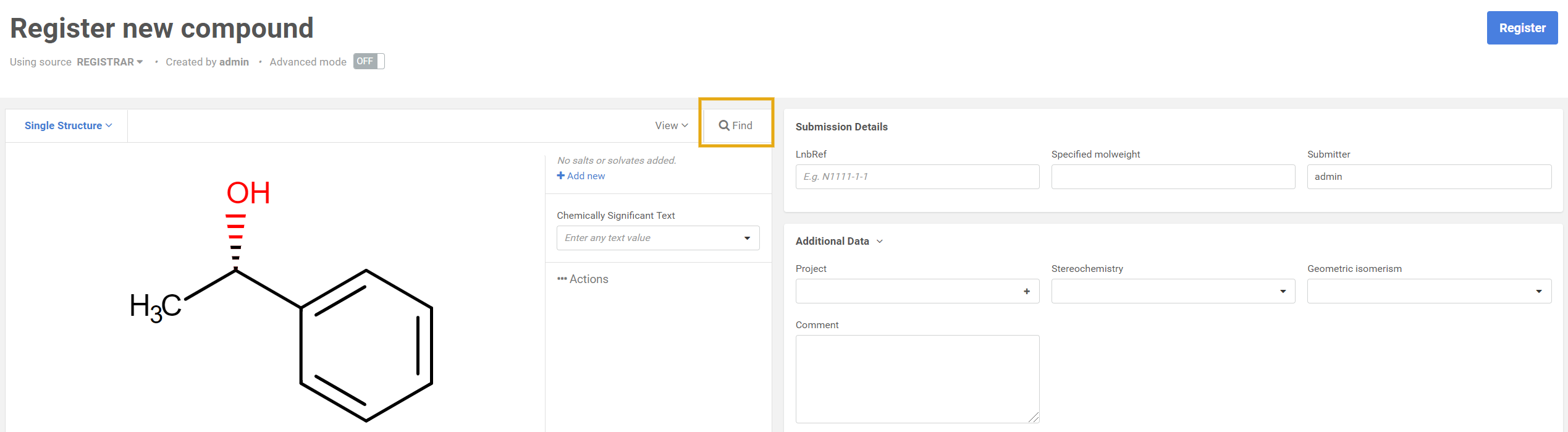The height and width of the screenshot is (432, 1568).
Task: Click the Find magnifier icon
Action: (723, 125)
